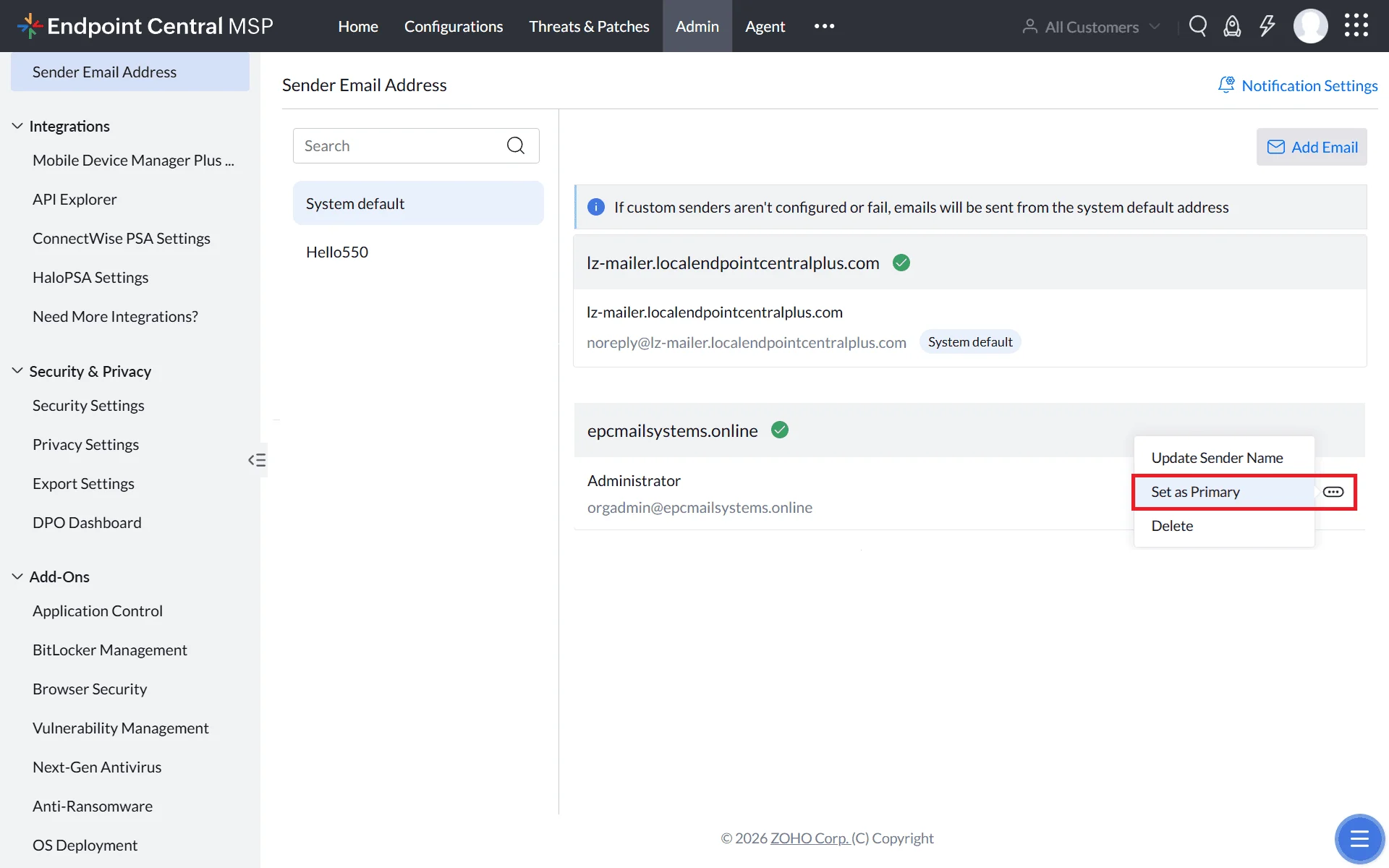Select Set as Primary in the menu

[x=1224, y=492]
